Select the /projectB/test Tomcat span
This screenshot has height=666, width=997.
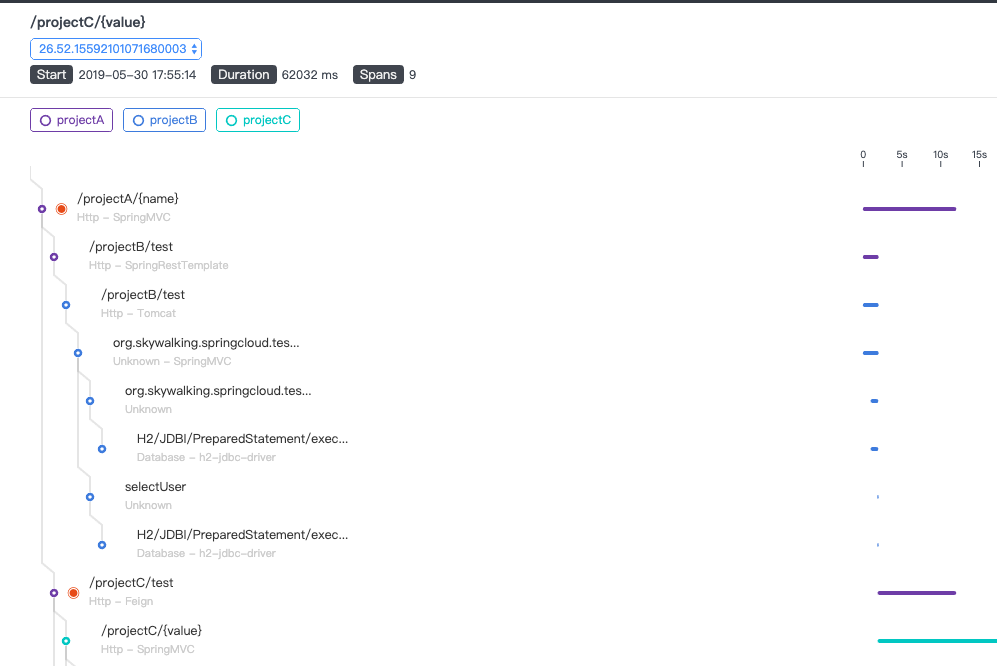tap(143, 295)
